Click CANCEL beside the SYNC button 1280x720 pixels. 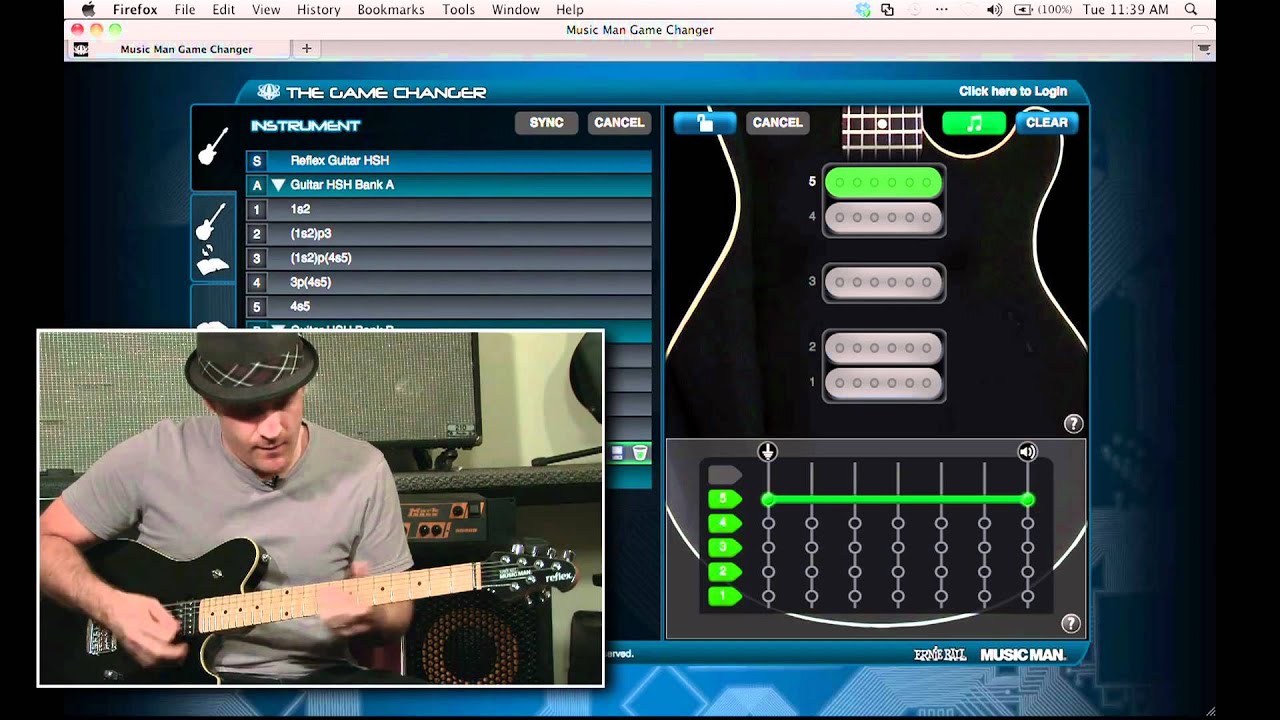tap(619, 122)
